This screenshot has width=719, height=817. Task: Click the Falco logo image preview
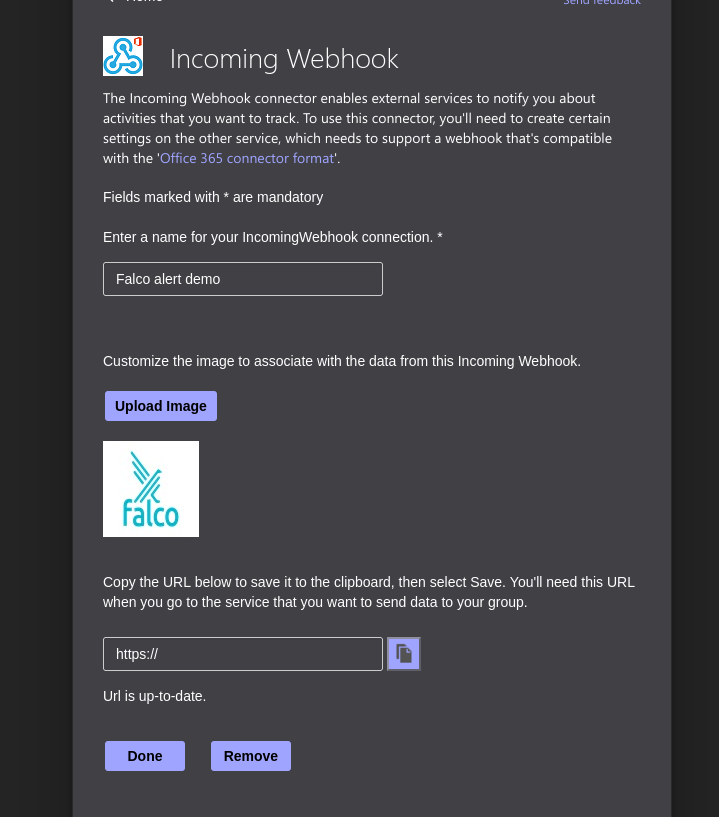tap(151, 489)
